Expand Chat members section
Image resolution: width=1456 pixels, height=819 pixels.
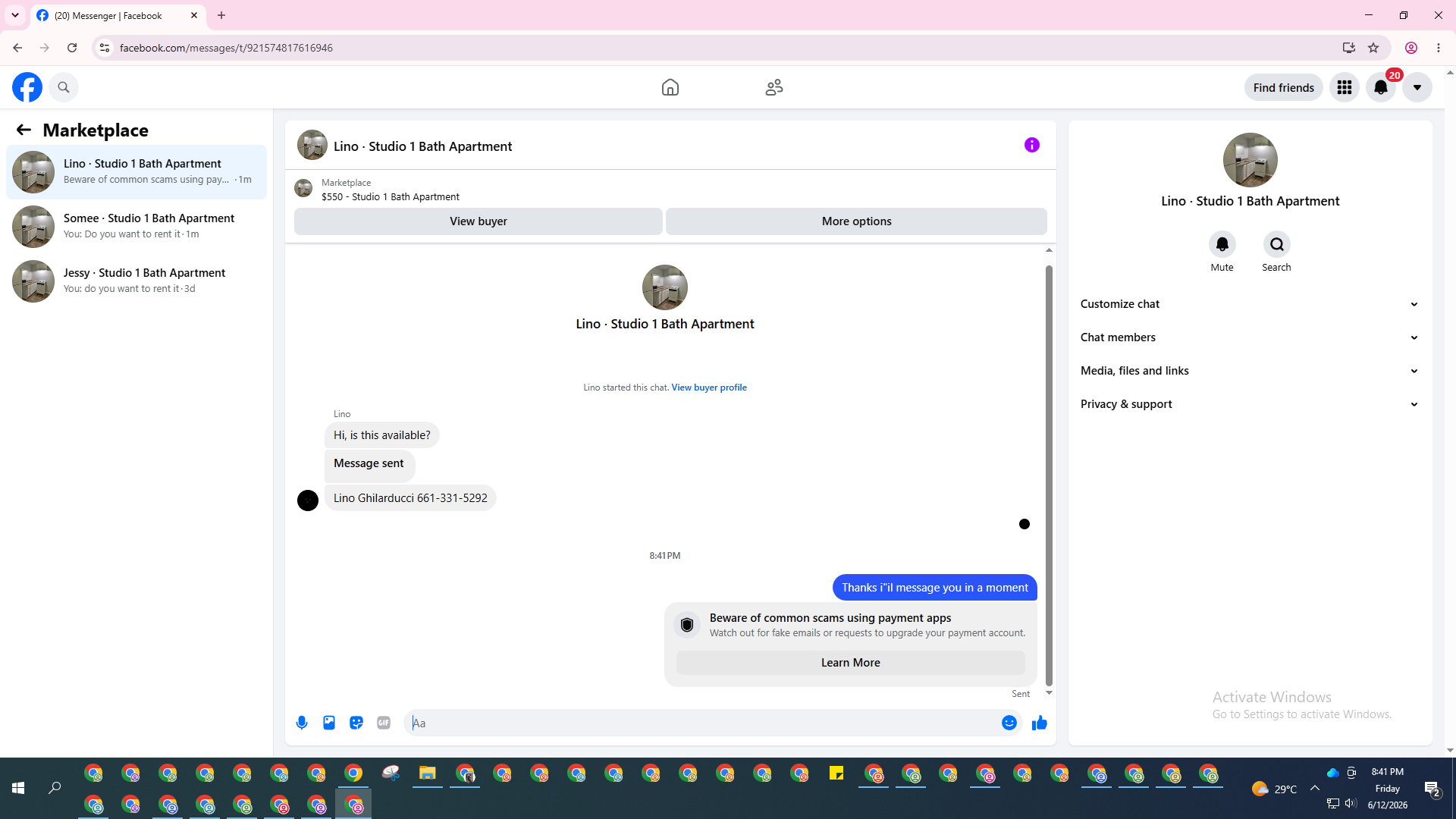click(x=1250, y=337)
